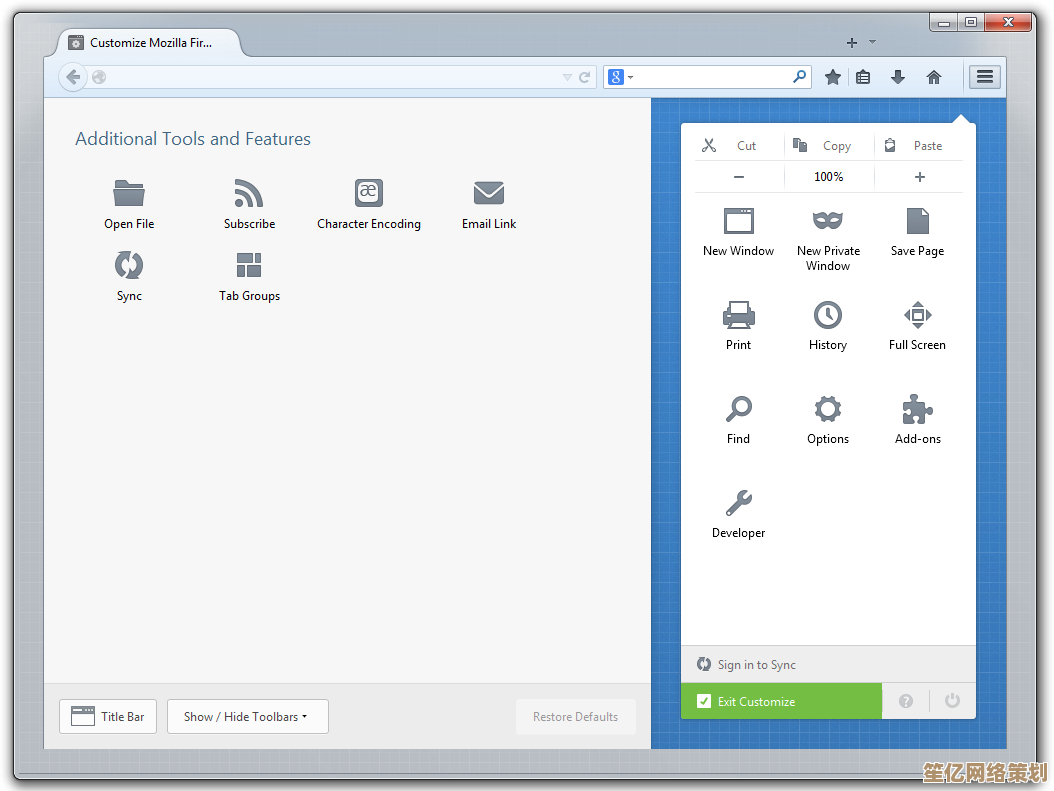Click the bookmark star icon in toolbar

pyautogui.click(x=833, y=77)
